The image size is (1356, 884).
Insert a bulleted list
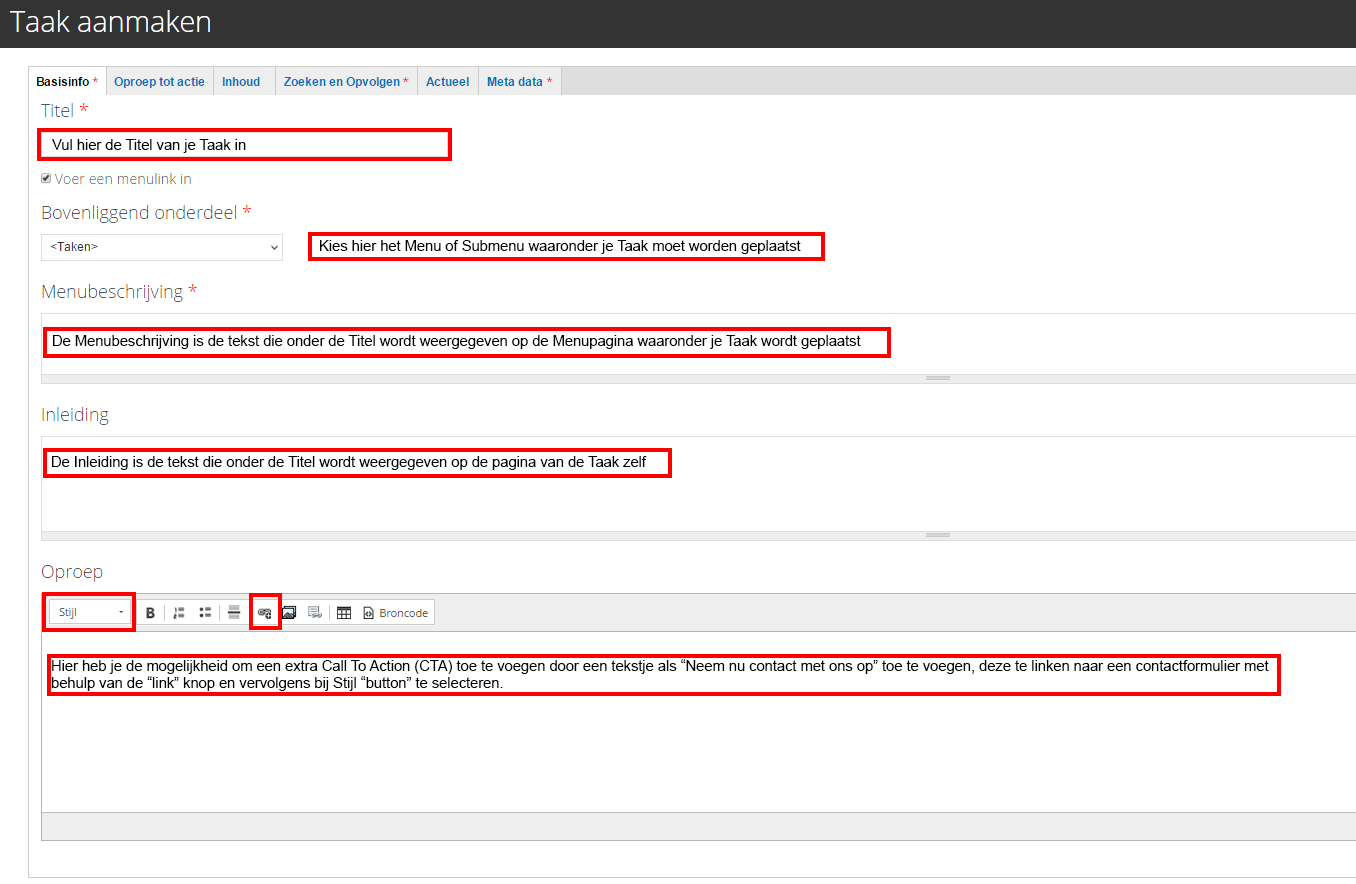pos(205,613)
